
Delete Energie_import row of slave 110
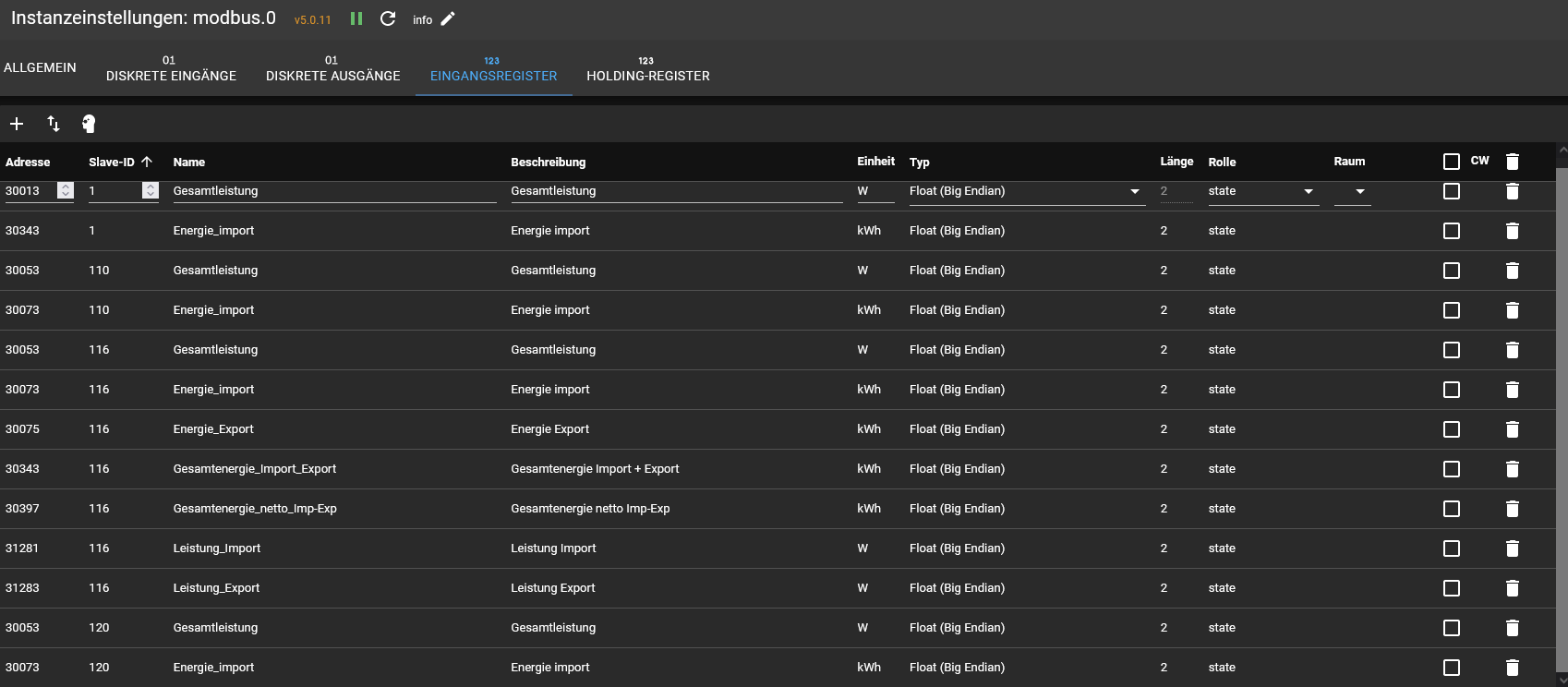point(1513,310)
